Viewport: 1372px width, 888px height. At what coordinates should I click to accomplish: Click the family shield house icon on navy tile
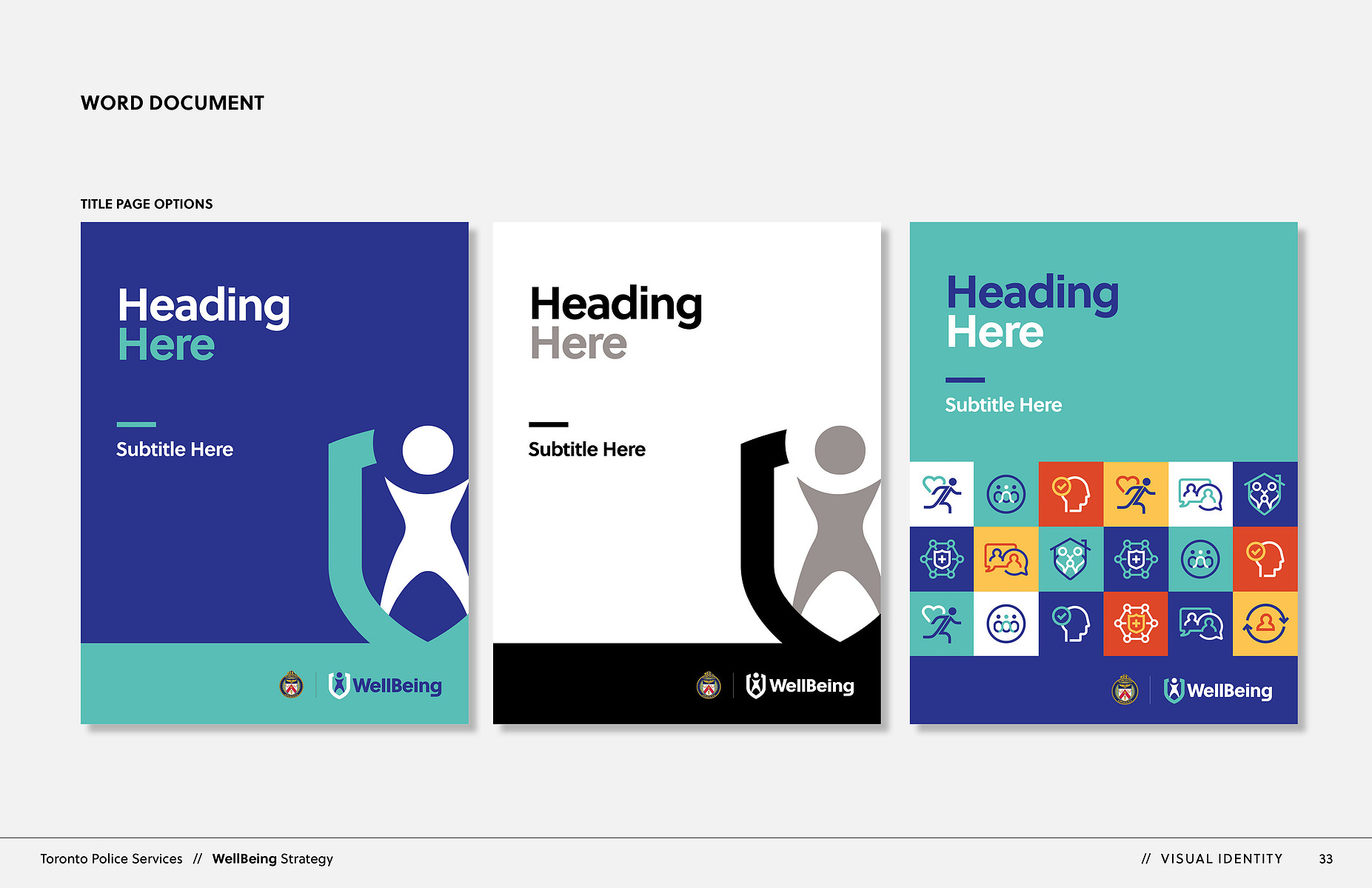coord(1265,494)
